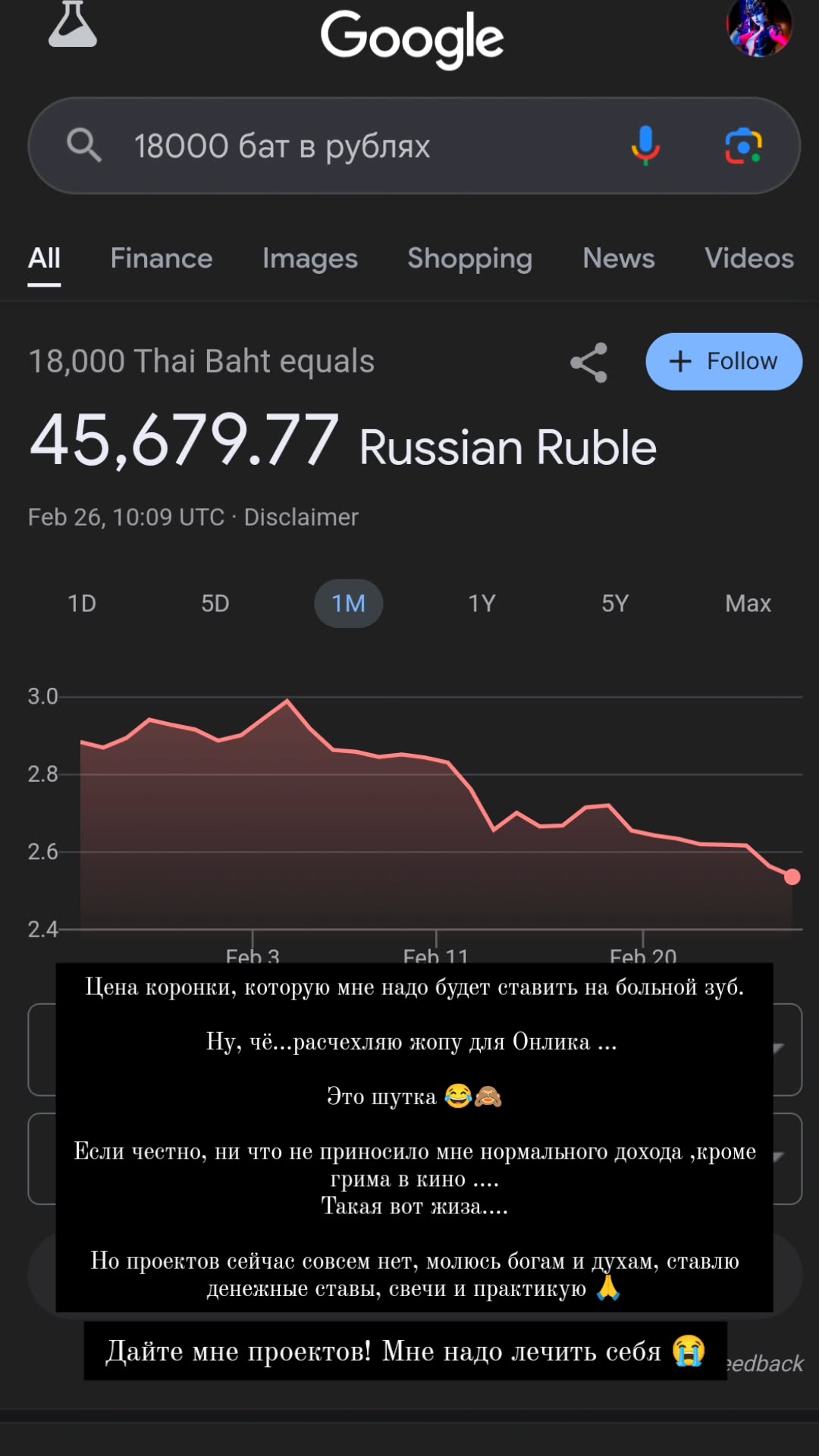Show 5Y chart history
This screenshot has width=819, height=1456.
(x=615, y=604)
